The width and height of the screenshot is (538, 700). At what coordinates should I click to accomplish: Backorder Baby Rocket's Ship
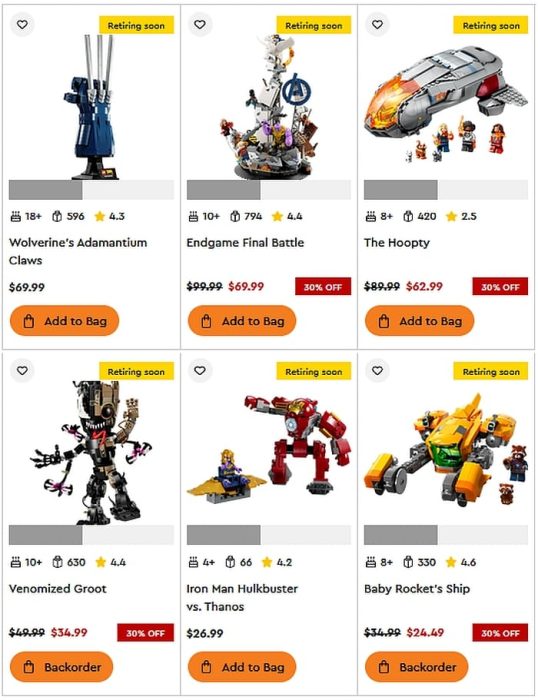click(x=416, y=667)
